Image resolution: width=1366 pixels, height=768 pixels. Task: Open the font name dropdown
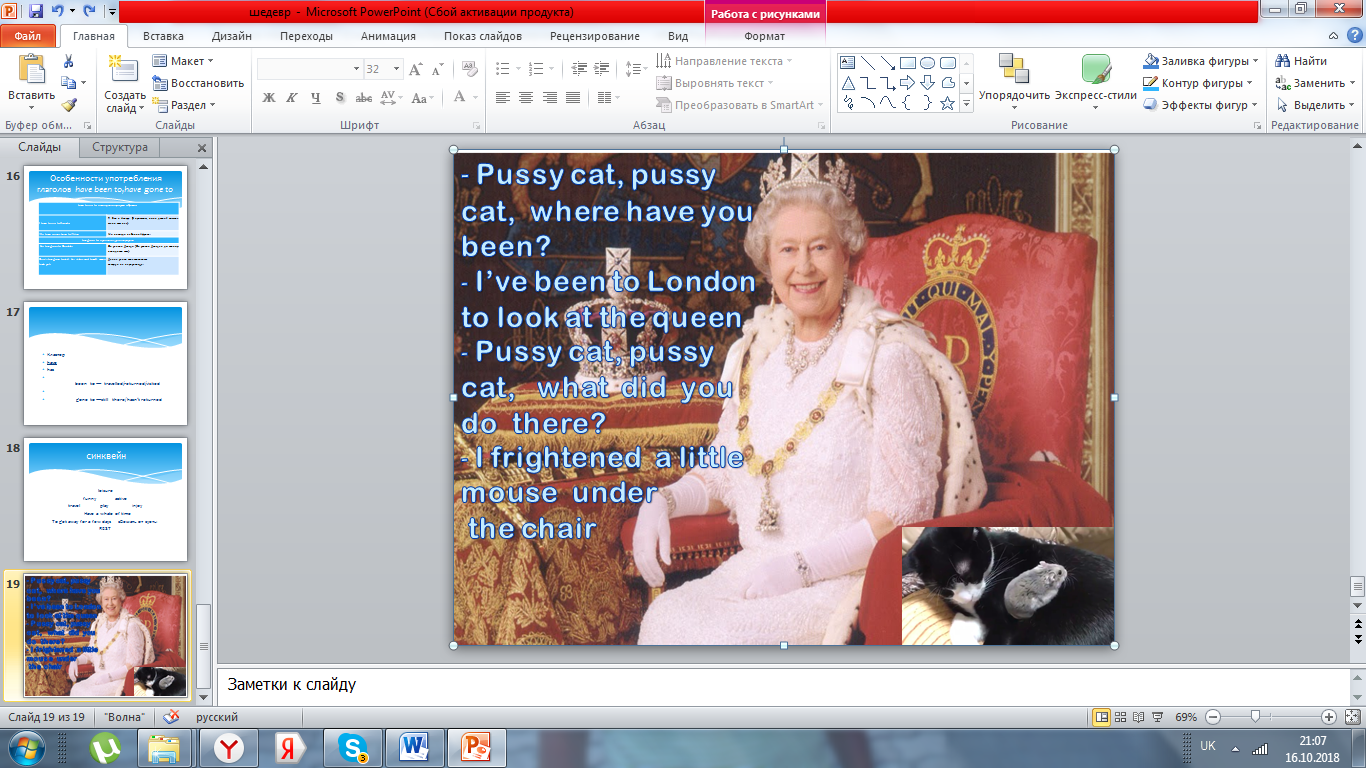(x=356, y=69)
